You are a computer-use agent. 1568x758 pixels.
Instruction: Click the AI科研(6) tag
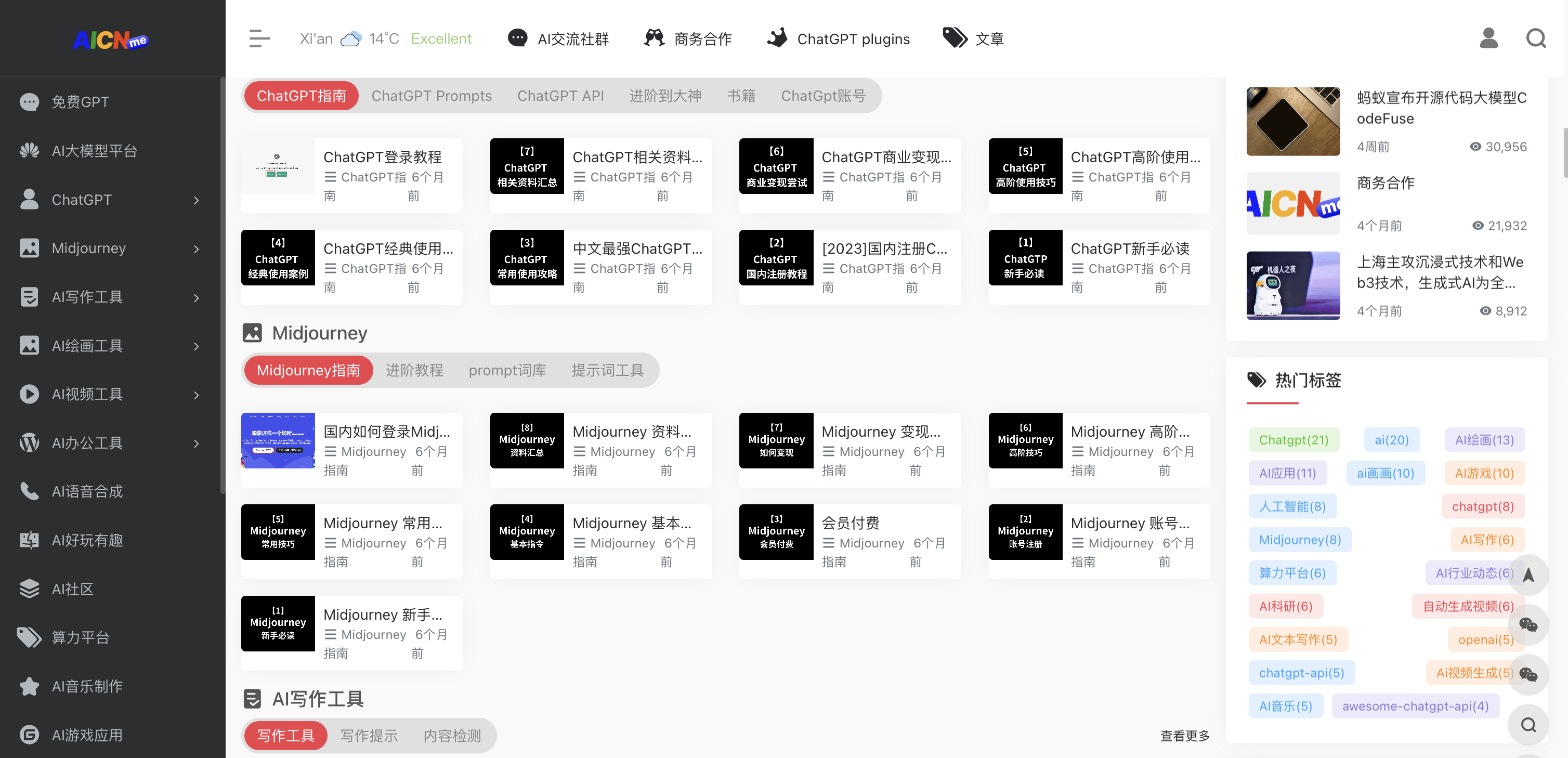1286,606
